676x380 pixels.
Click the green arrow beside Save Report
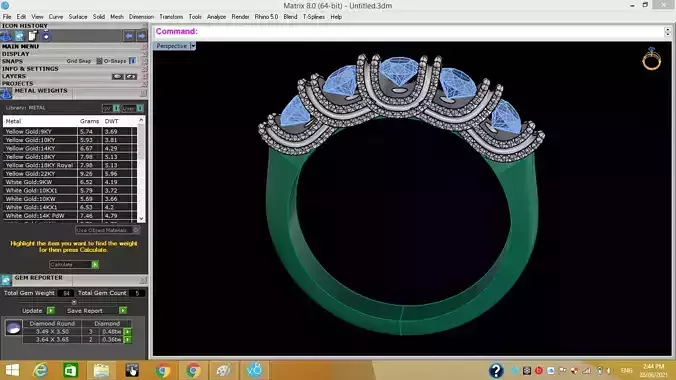[x=123, y=311]
